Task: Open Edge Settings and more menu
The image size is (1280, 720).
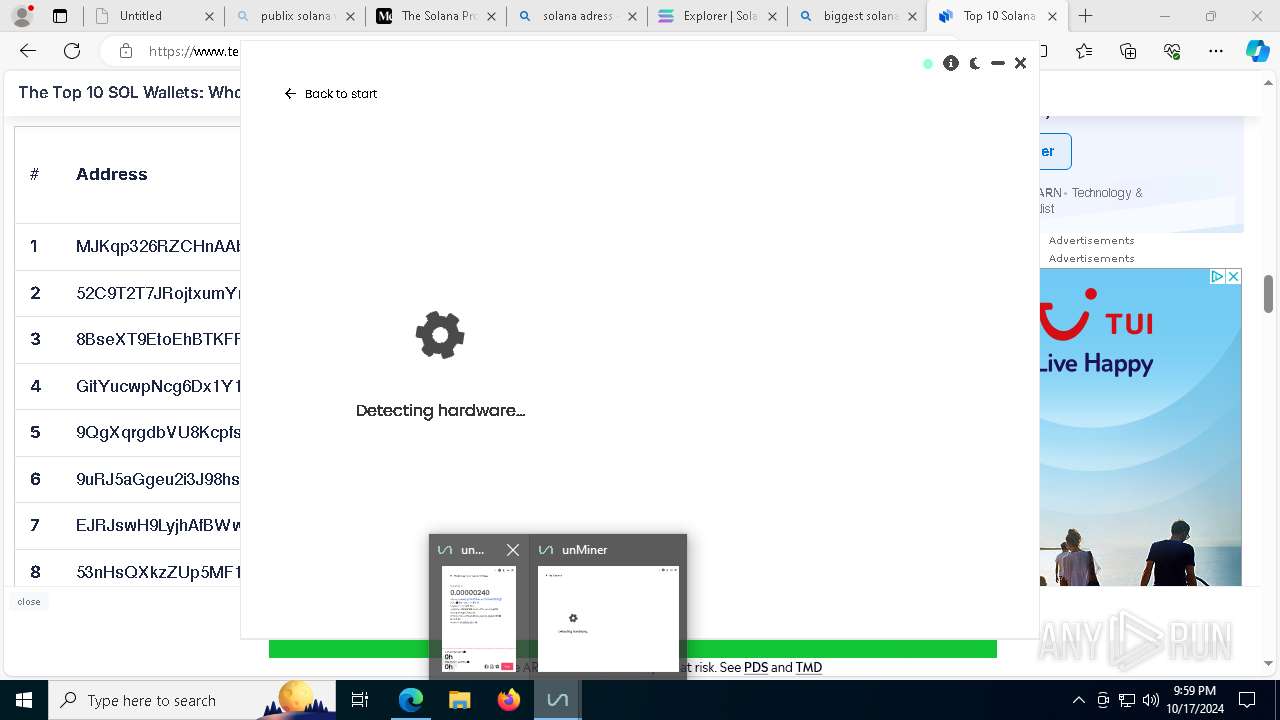Action: tap(1215, 51)
